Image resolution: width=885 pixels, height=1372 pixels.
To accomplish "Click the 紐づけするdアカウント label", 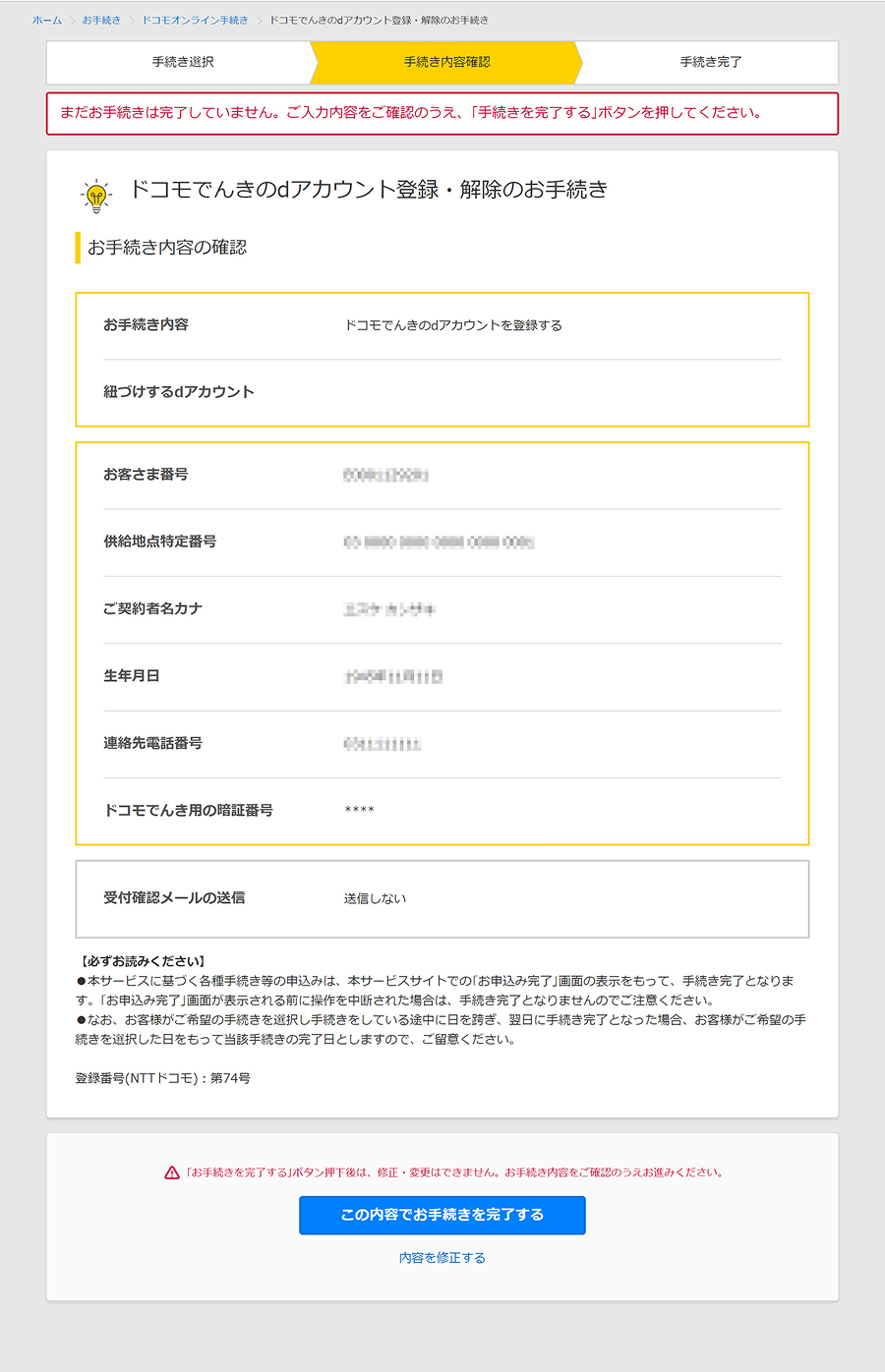I will [x=179, y=392].
